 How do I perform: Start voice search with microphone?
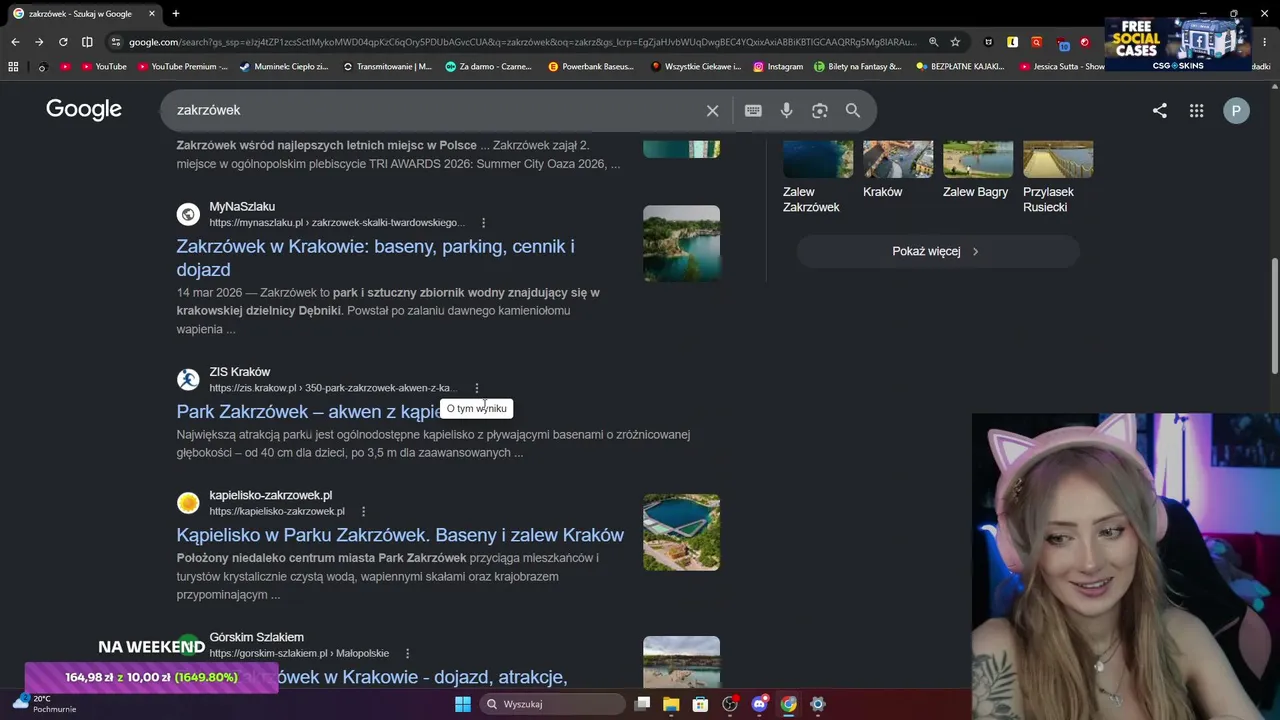[787, 110]
